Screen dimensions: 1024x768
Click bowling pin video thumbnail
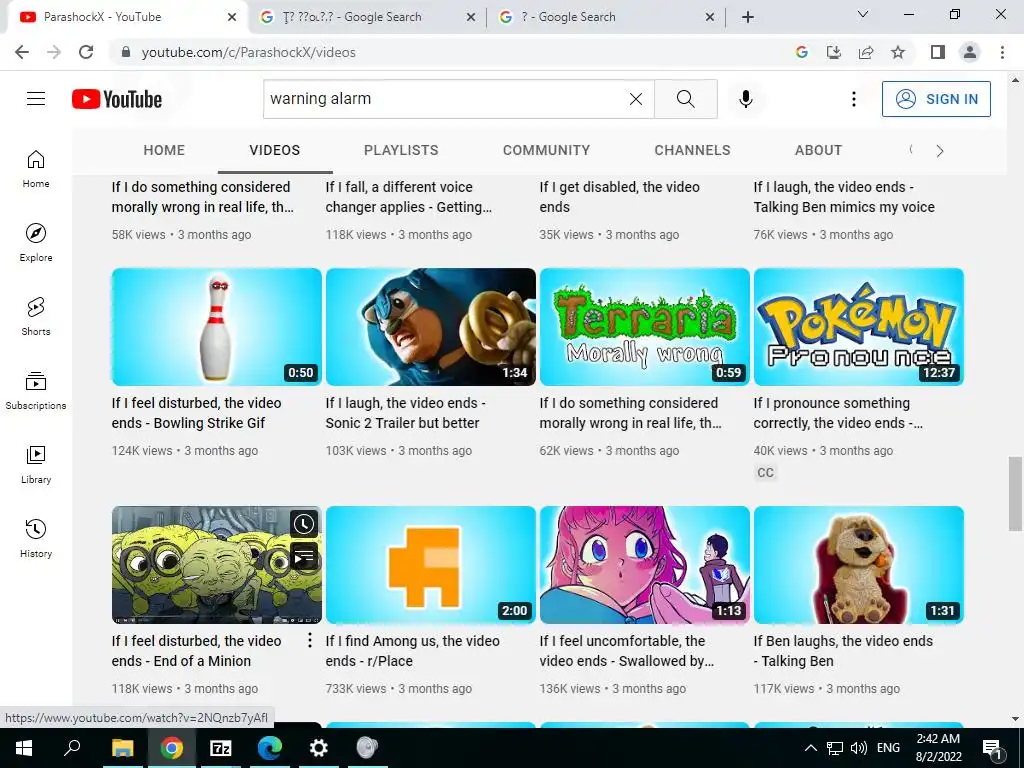[217, 327]
